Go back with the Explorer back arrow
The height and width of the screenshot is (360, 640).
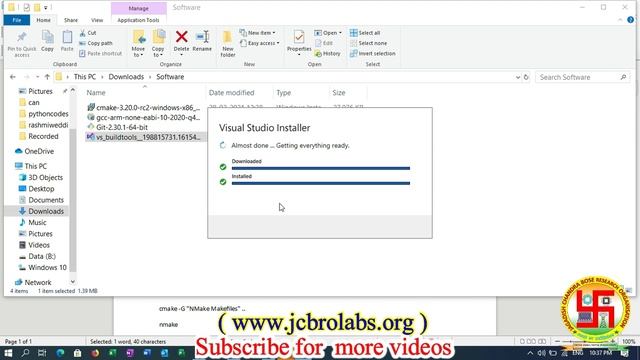pos(13,77)
